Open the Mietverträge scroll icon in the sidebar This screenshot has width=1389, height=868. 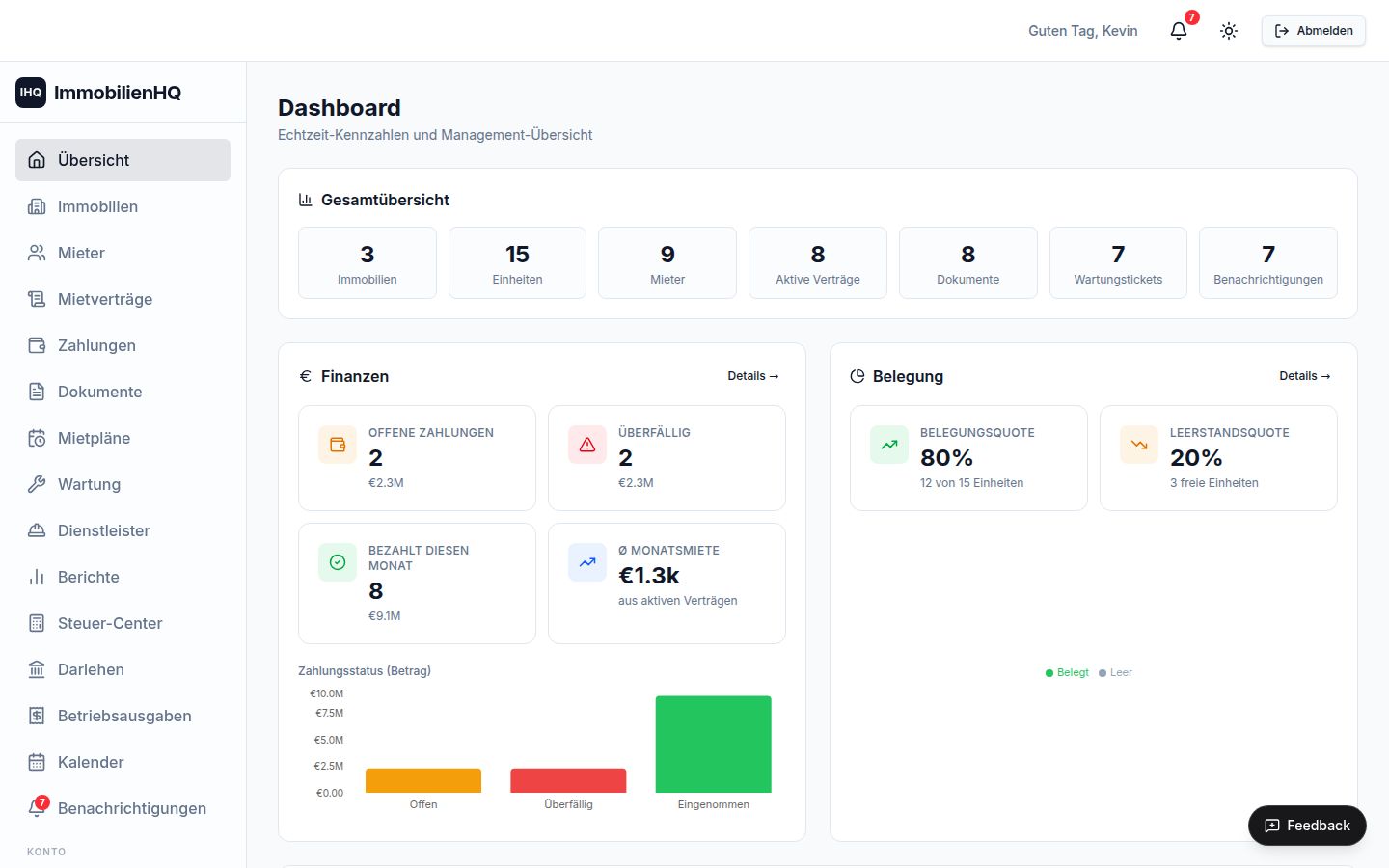tap(37, 299)
